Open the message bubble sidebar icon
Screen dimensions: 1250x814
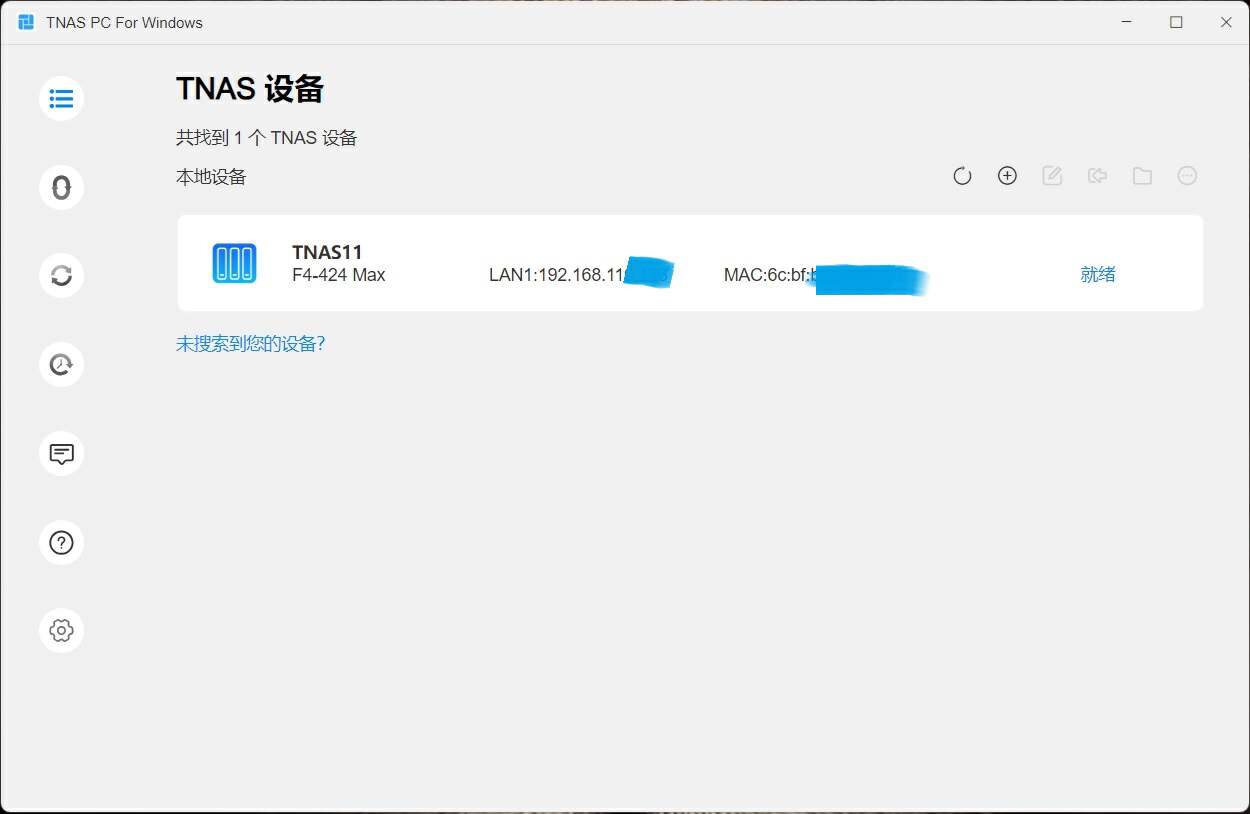click(x=61, y=453)
